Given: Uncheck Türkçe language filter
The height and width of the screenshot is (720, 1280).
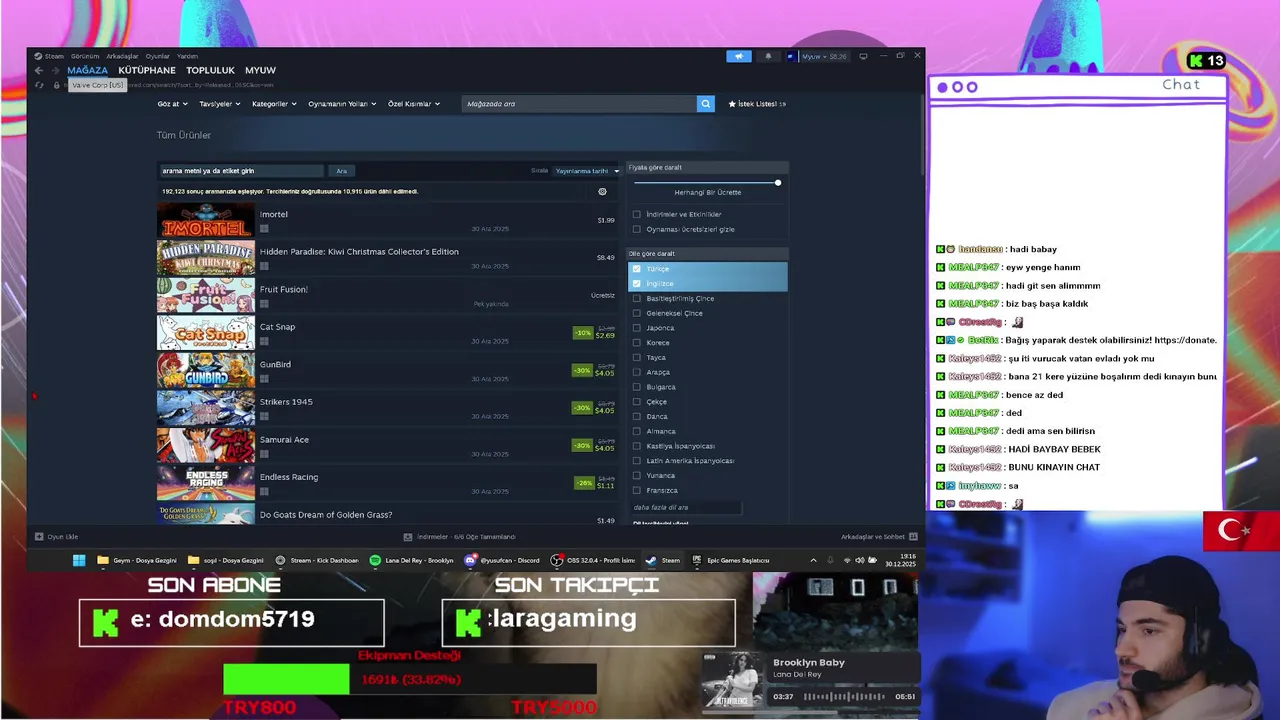Looking at the screenshot, I should point(637,269).
